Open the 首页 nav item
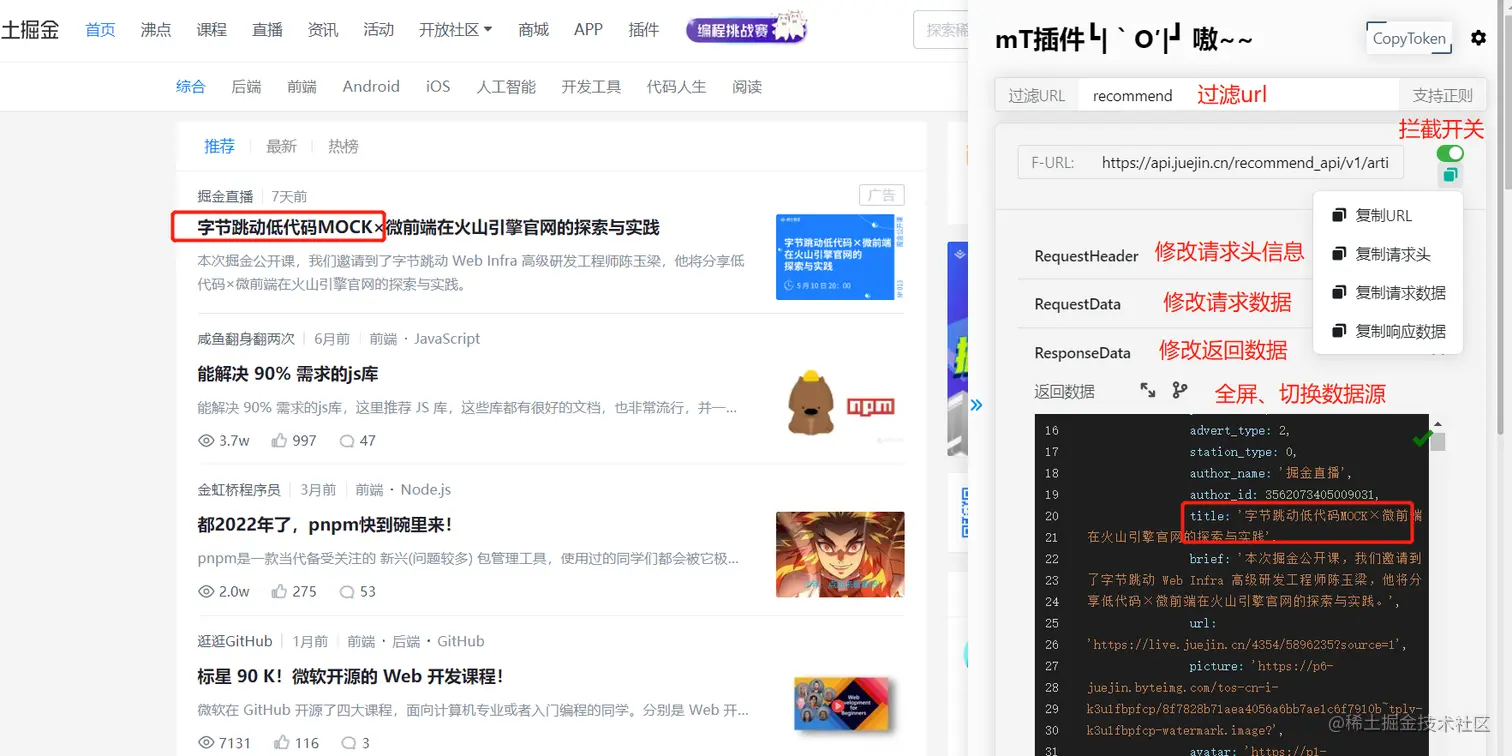Image resolution: width=1512 pixels, height=756 pixels. (x=100, y=29)
